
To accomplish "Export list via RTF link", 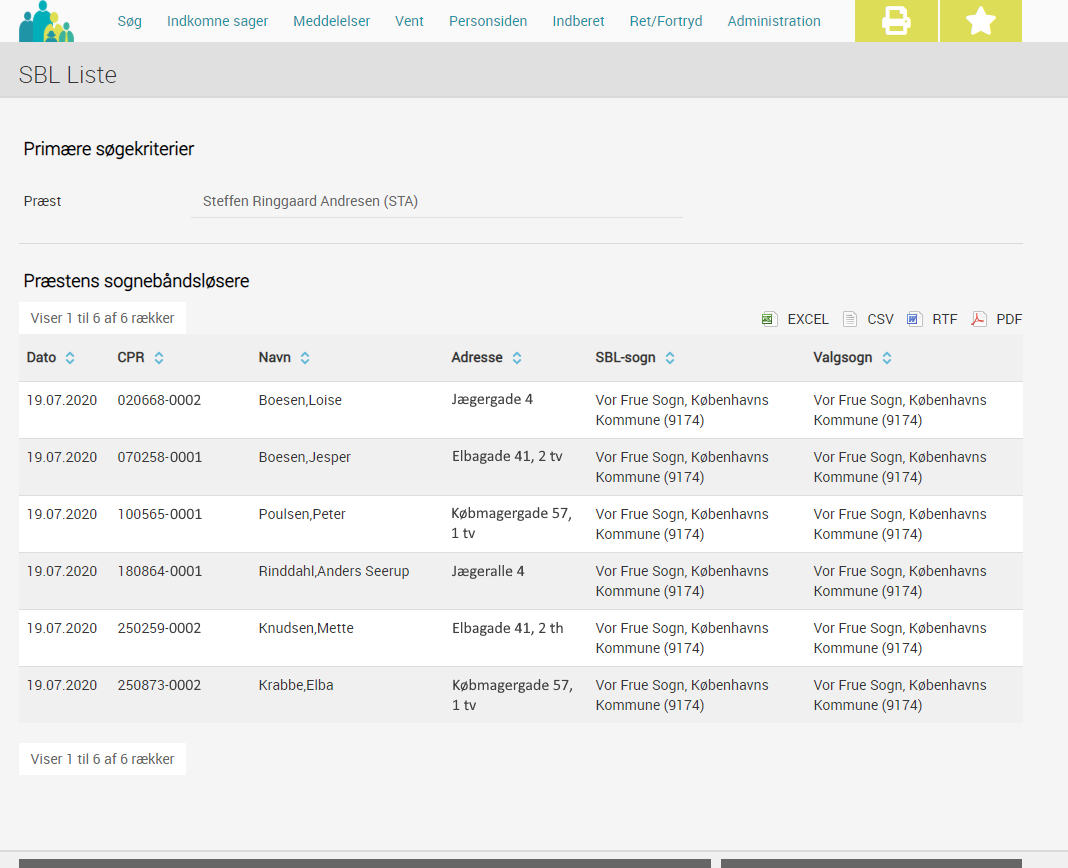I will pyautogui.click(x=945, y=319).
